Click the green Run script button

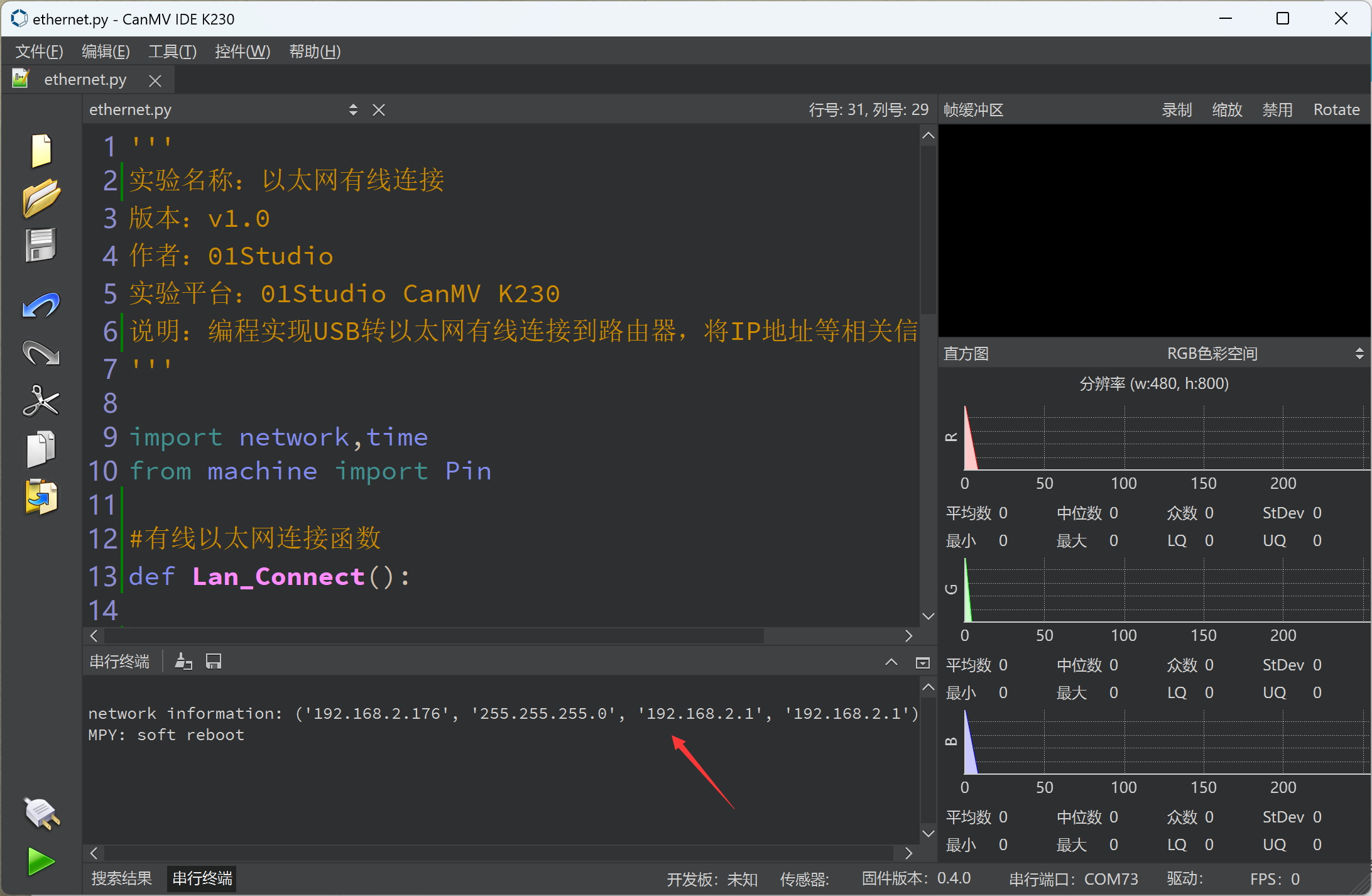pyautogui.click(x=41, y=861)
